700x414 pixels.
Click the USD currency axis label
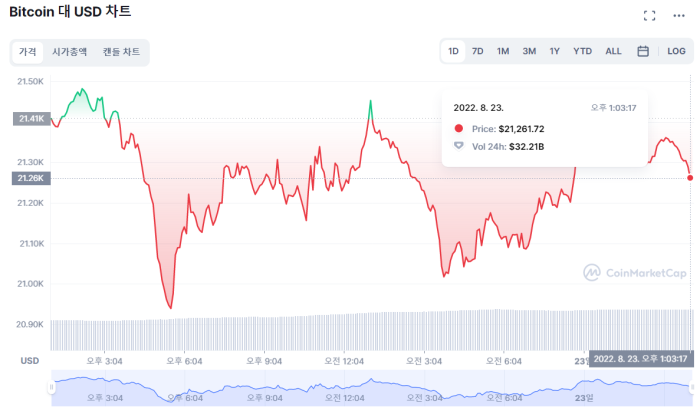29,361
